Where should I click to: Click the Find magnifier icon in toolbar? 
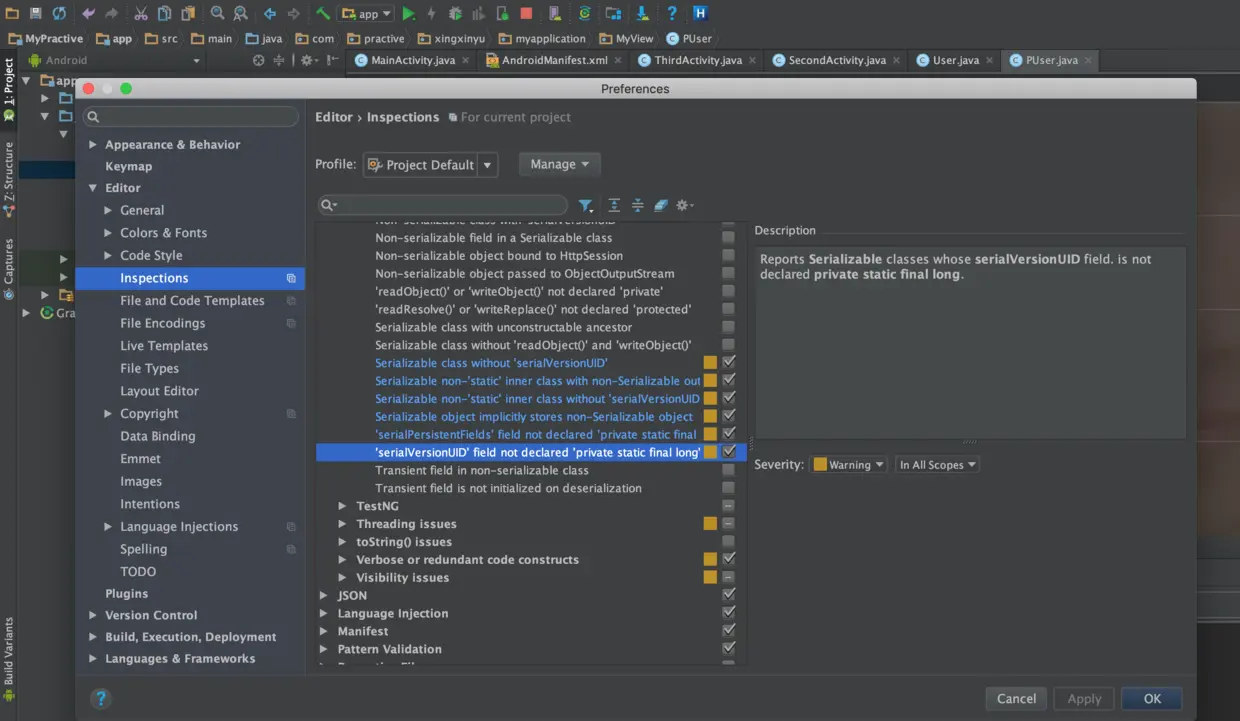tap(217, 13)
